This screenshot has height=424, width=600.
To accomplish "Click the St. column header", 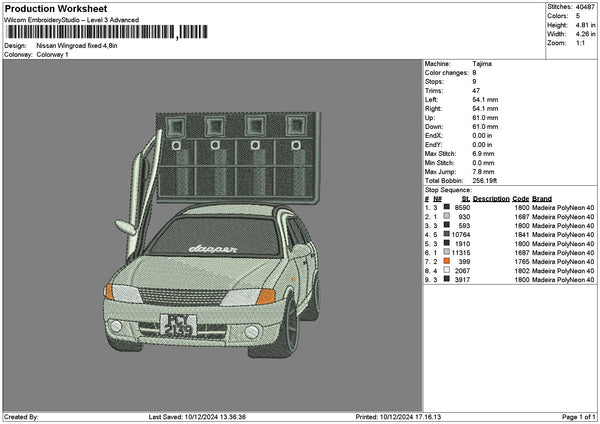I will point(465,198).
